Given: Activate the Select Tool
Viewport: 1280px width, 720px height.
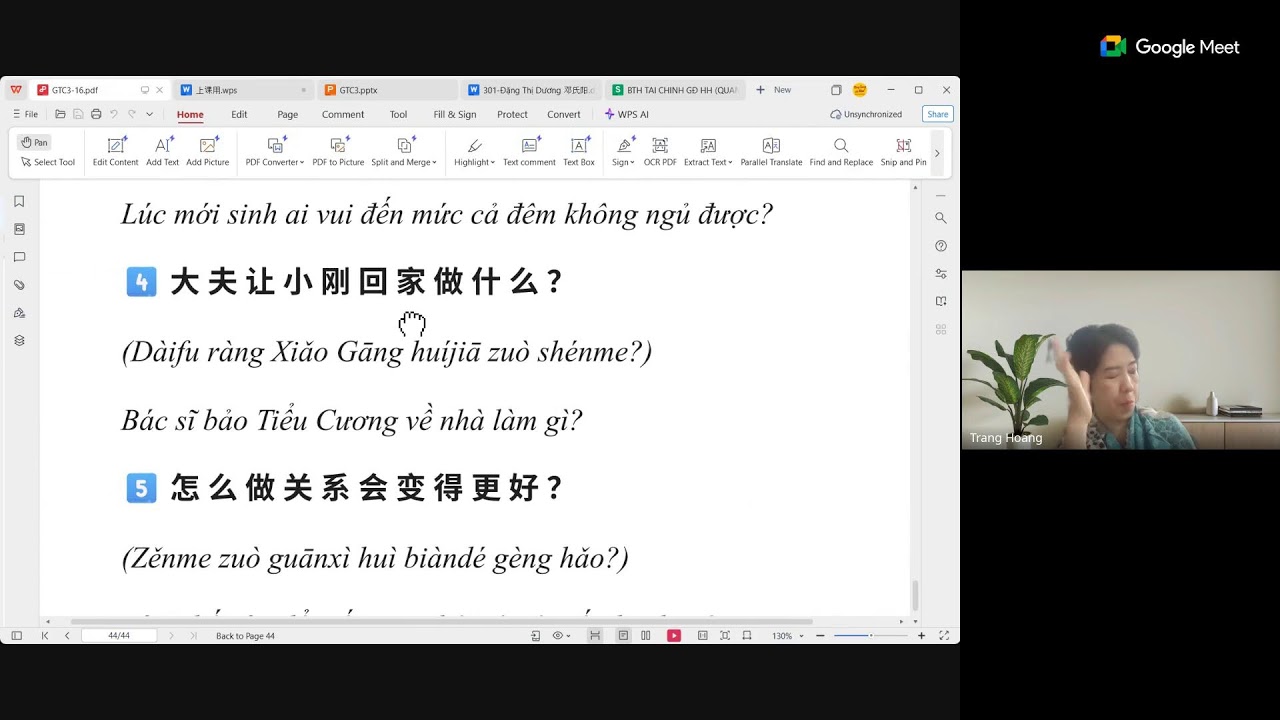Looking at the screenshot, I should (x=48, y=162).
